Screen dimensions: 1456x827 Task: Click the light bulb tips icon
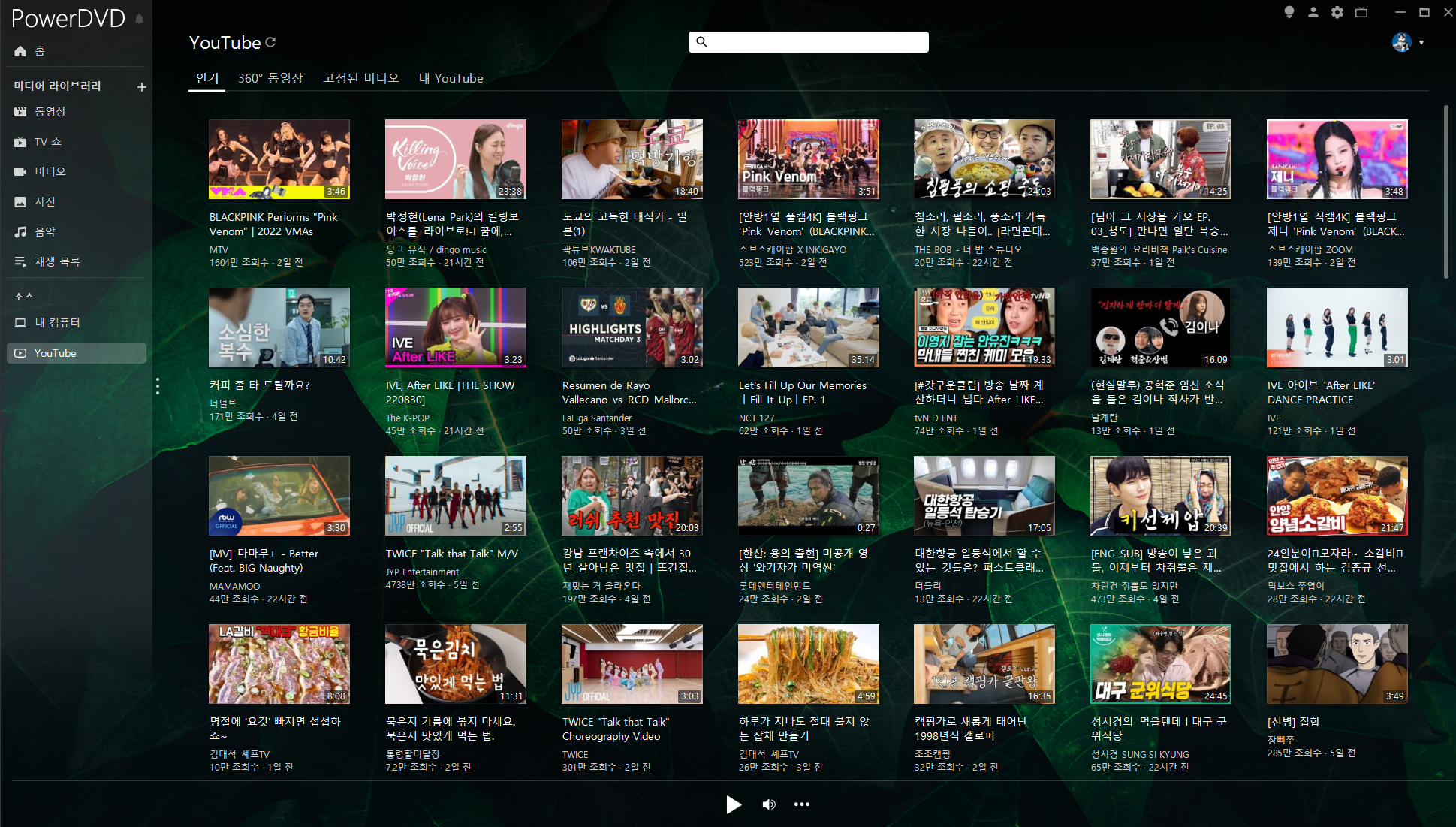click(1289, 12)
